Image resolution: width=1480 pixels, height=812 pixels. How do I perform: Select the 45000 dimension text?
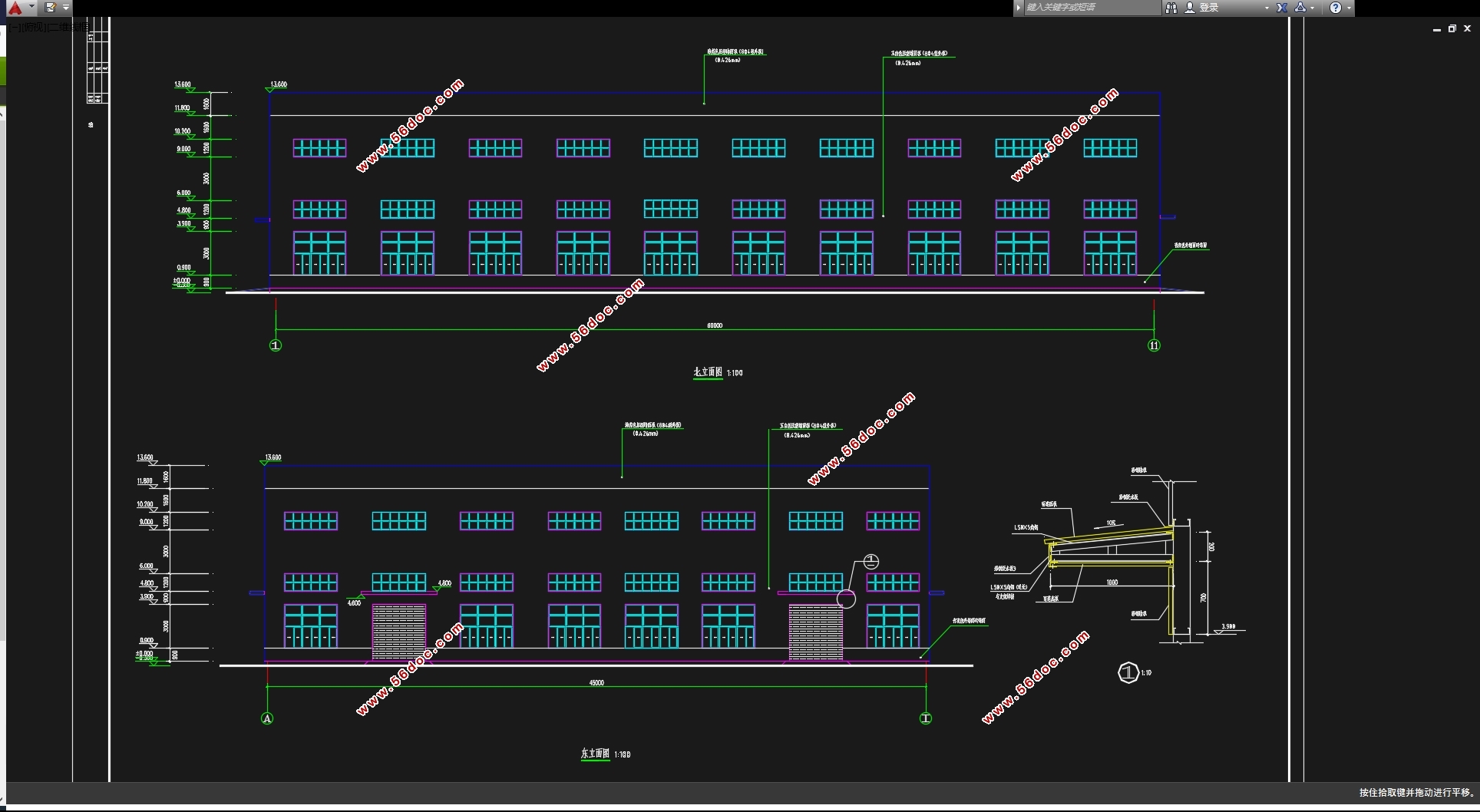(596, 682)
